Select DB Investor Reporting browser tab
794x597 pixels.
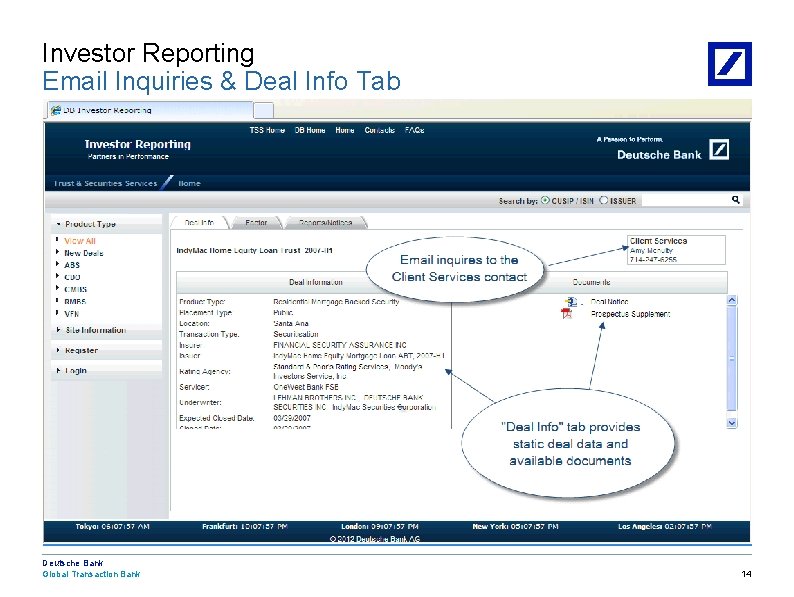150,110
